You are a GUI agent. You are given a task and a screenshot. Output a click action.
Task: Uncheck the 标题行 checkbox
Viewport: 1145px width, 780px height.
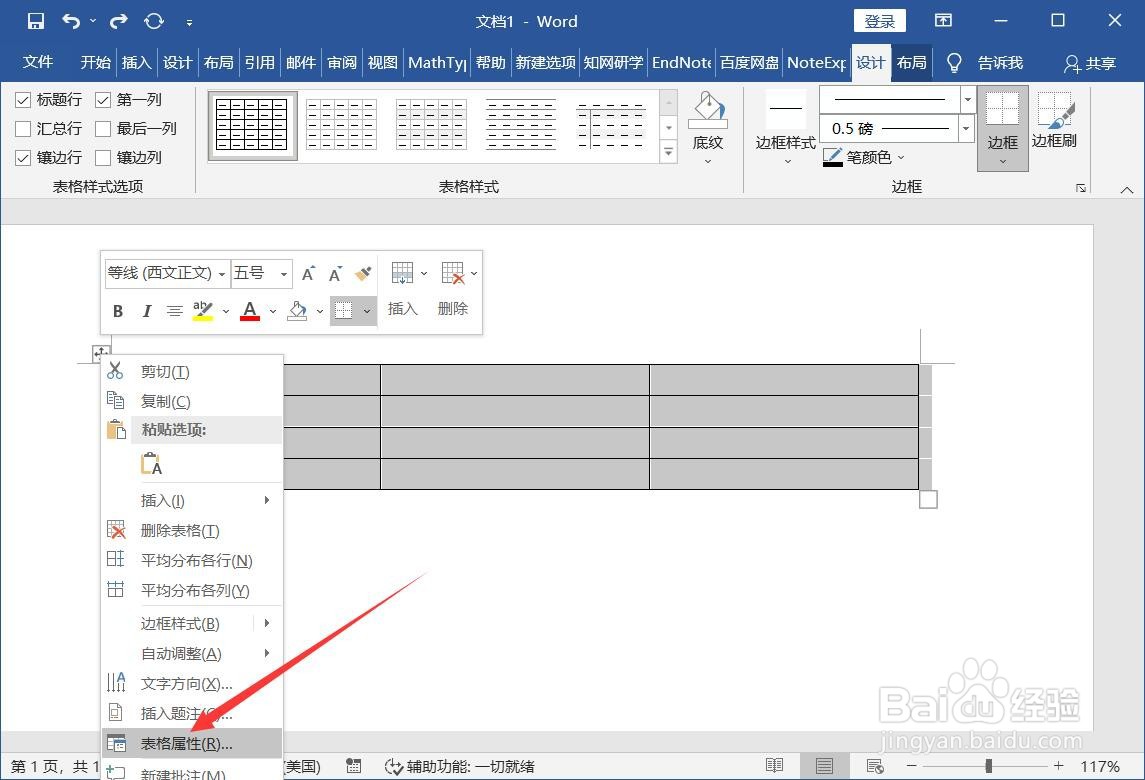(x=22, y=99)
